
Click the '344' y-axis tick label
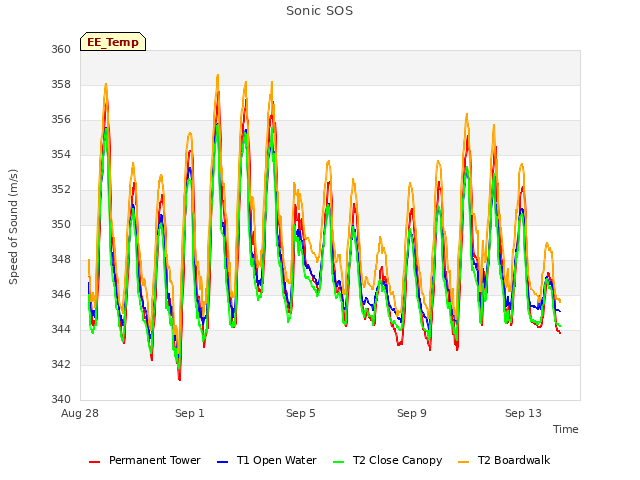61,329
